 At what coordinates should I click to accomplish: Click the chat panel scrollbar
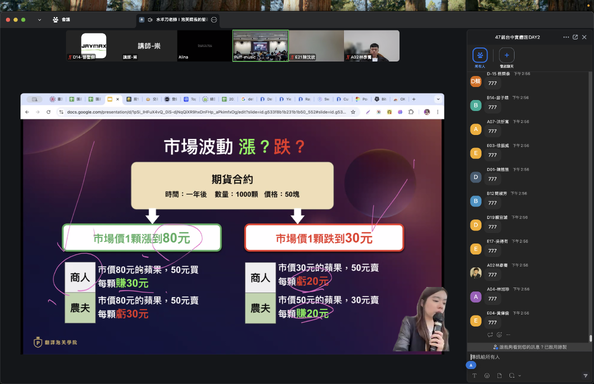(590, 338)
